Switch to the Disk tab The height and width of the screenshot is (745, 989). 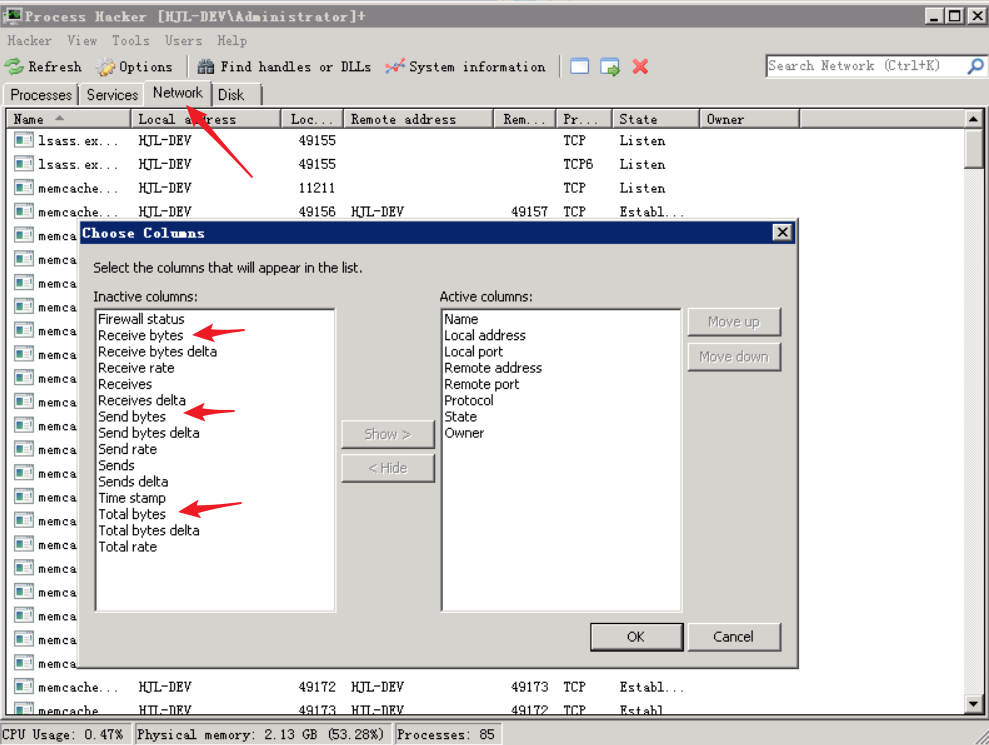click(x=231, y=95)
